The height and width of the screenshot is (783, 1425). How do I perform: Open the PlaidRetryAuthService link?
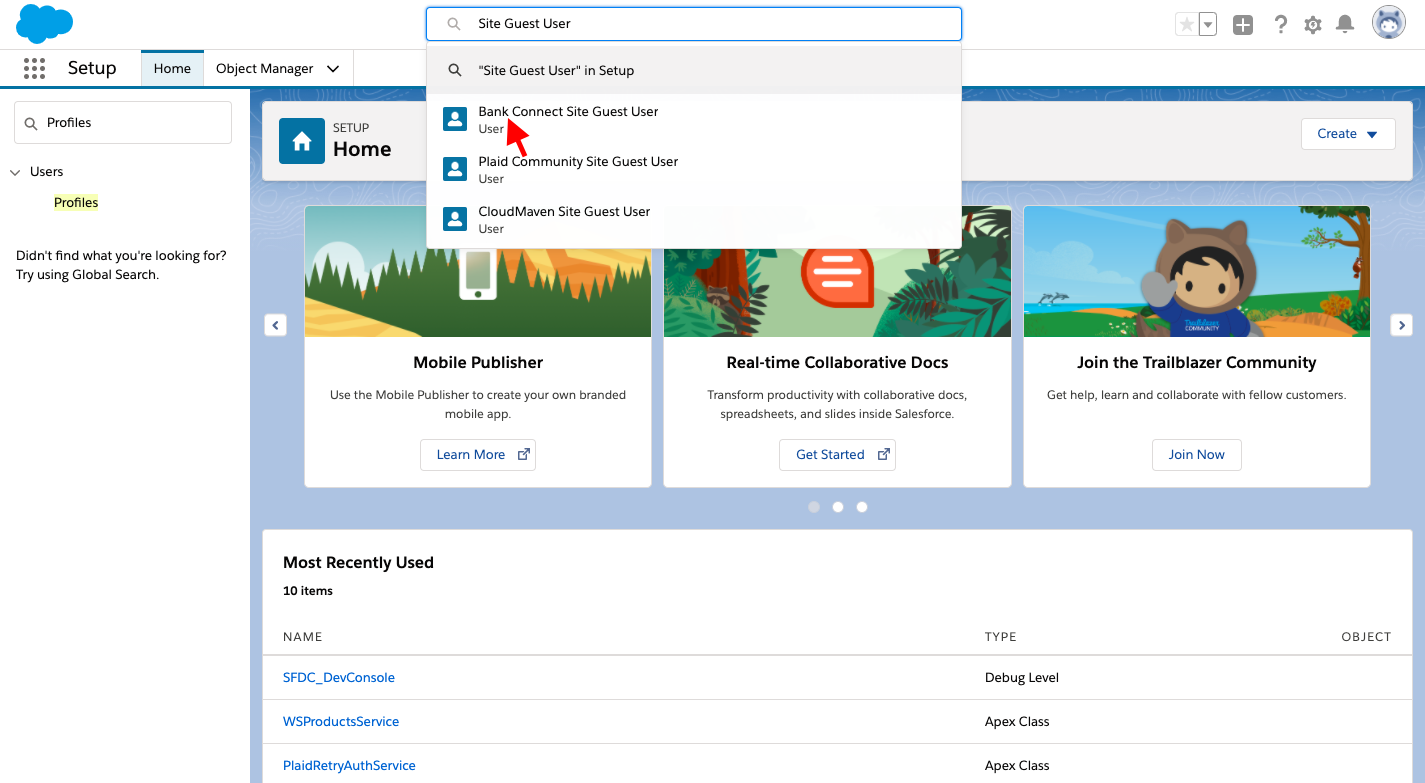pos(349,765)
